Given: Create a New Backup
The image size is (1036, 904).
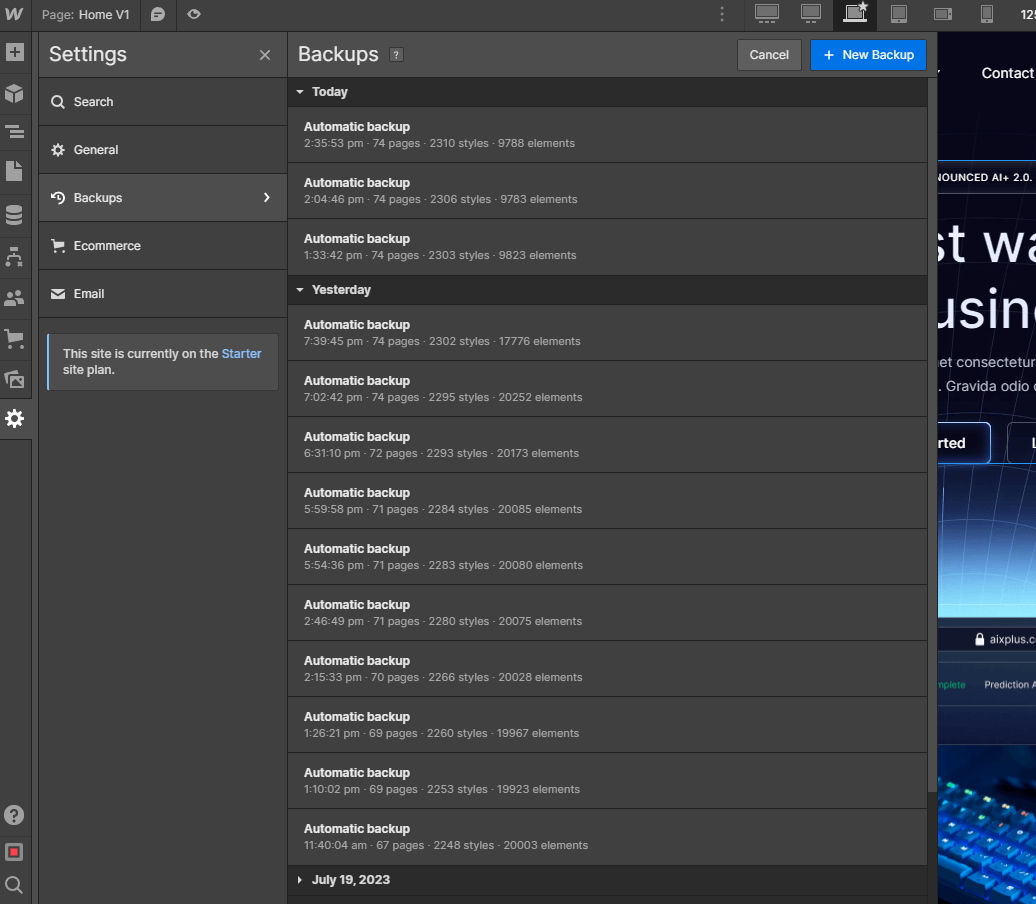Looking at the screenshot, I should pos(868,55).
